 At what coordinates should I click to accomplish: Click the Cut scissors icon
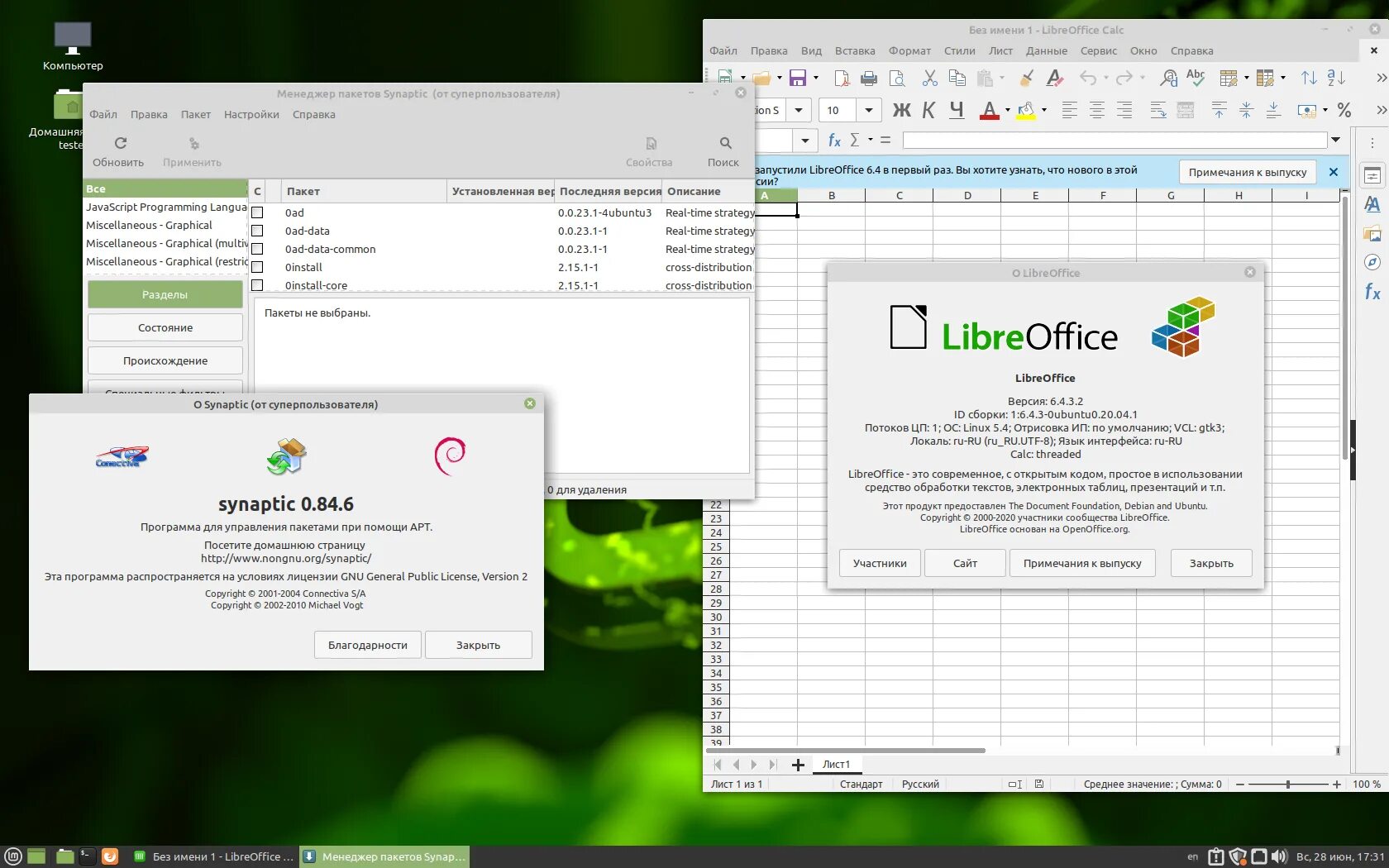930,78
